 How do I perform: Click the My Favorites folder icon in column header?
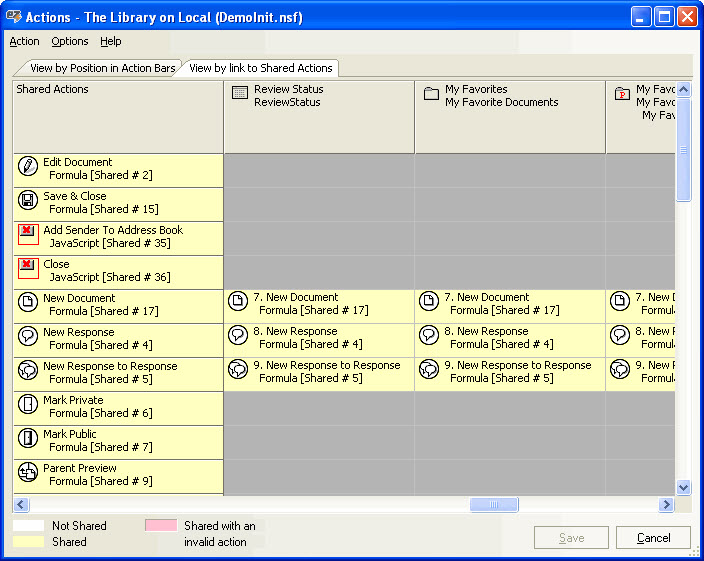[431, 94]
